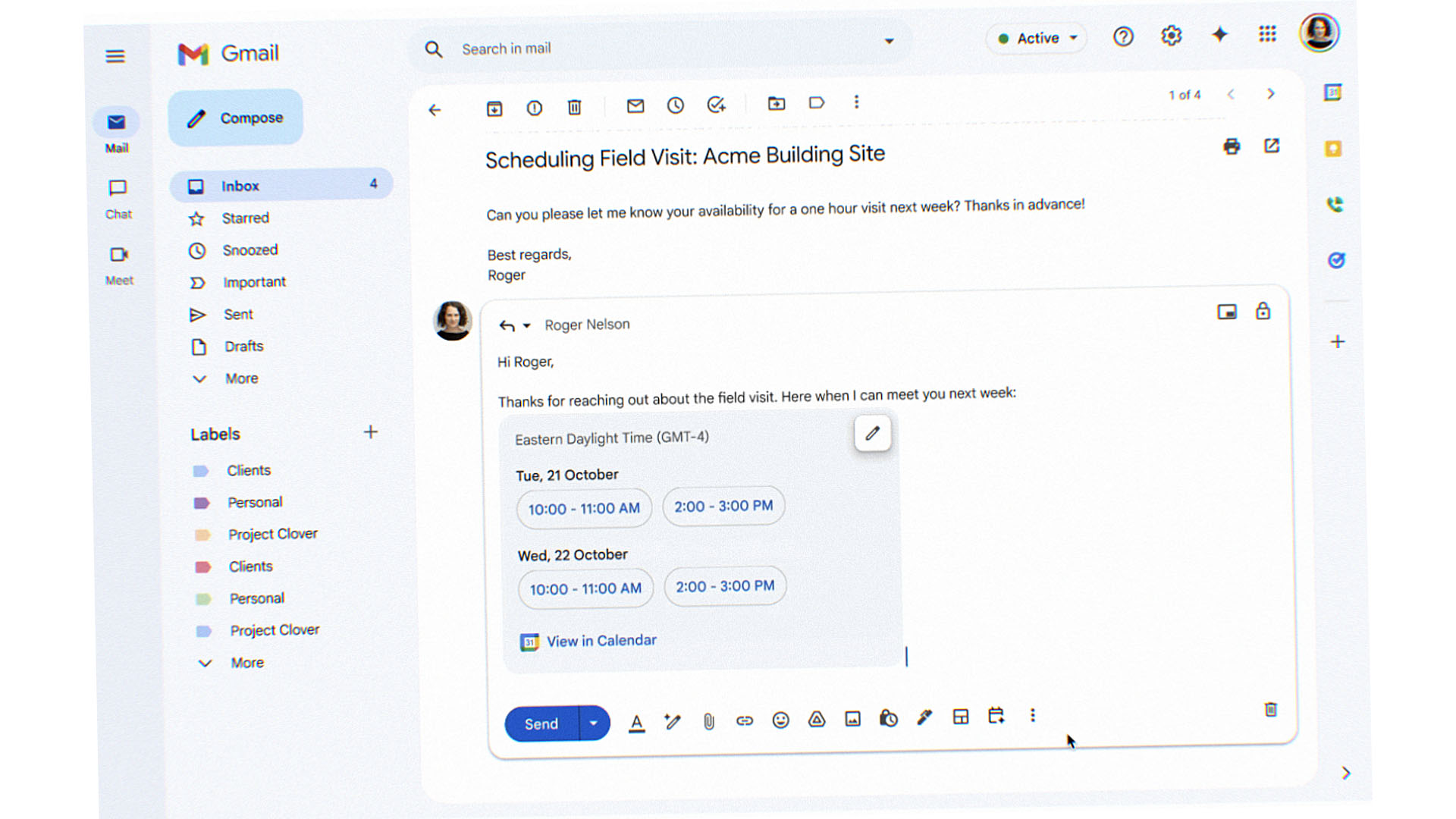Click the Compose button

[x=236, y=118]
